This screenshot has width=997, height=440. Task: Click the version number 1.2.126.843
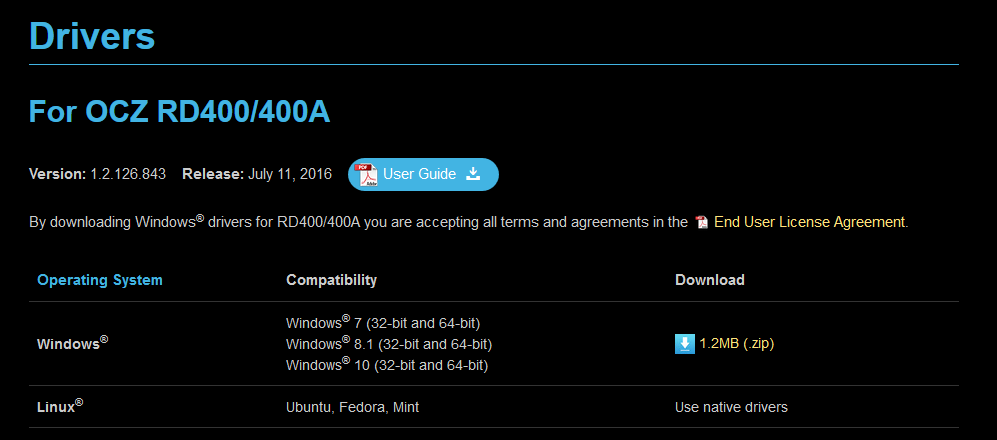pos(130,174)
